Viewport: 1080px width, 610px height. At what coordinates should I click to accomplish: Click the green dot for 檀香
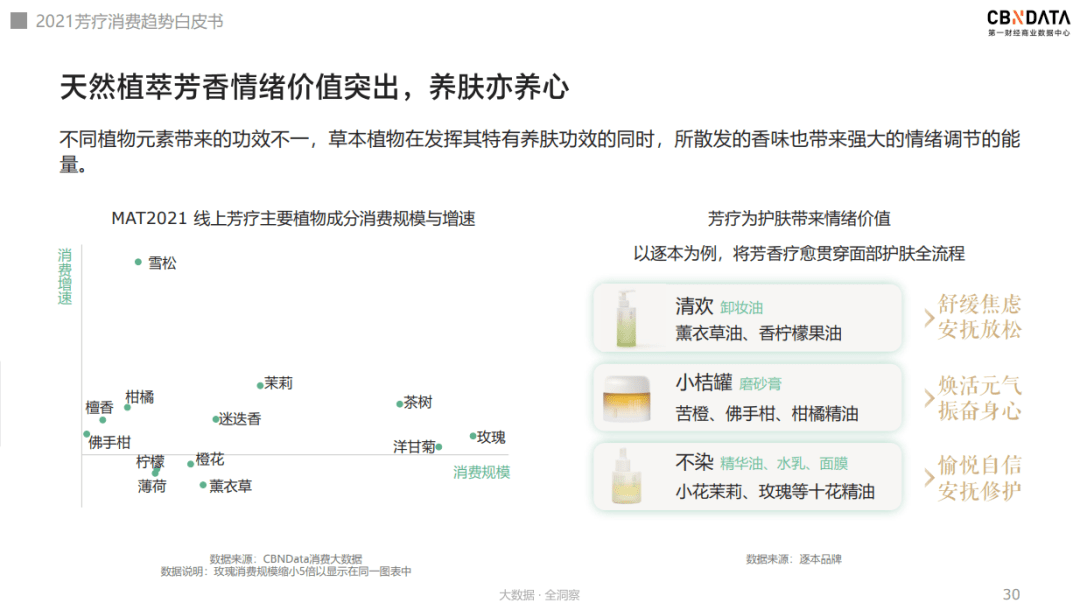point(103,420)
